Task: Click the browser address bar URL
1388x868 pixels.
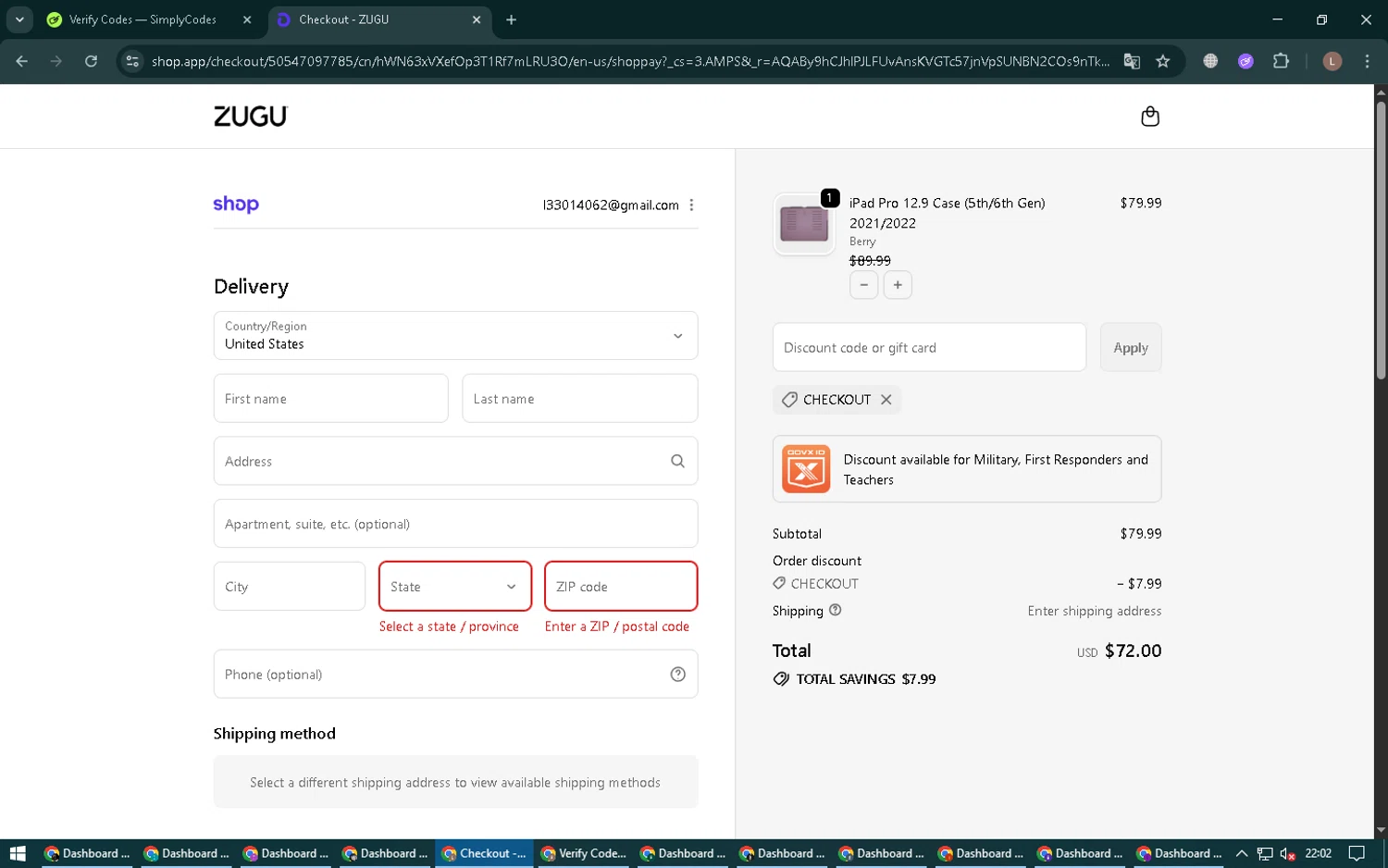Action: tap(629, 61)
